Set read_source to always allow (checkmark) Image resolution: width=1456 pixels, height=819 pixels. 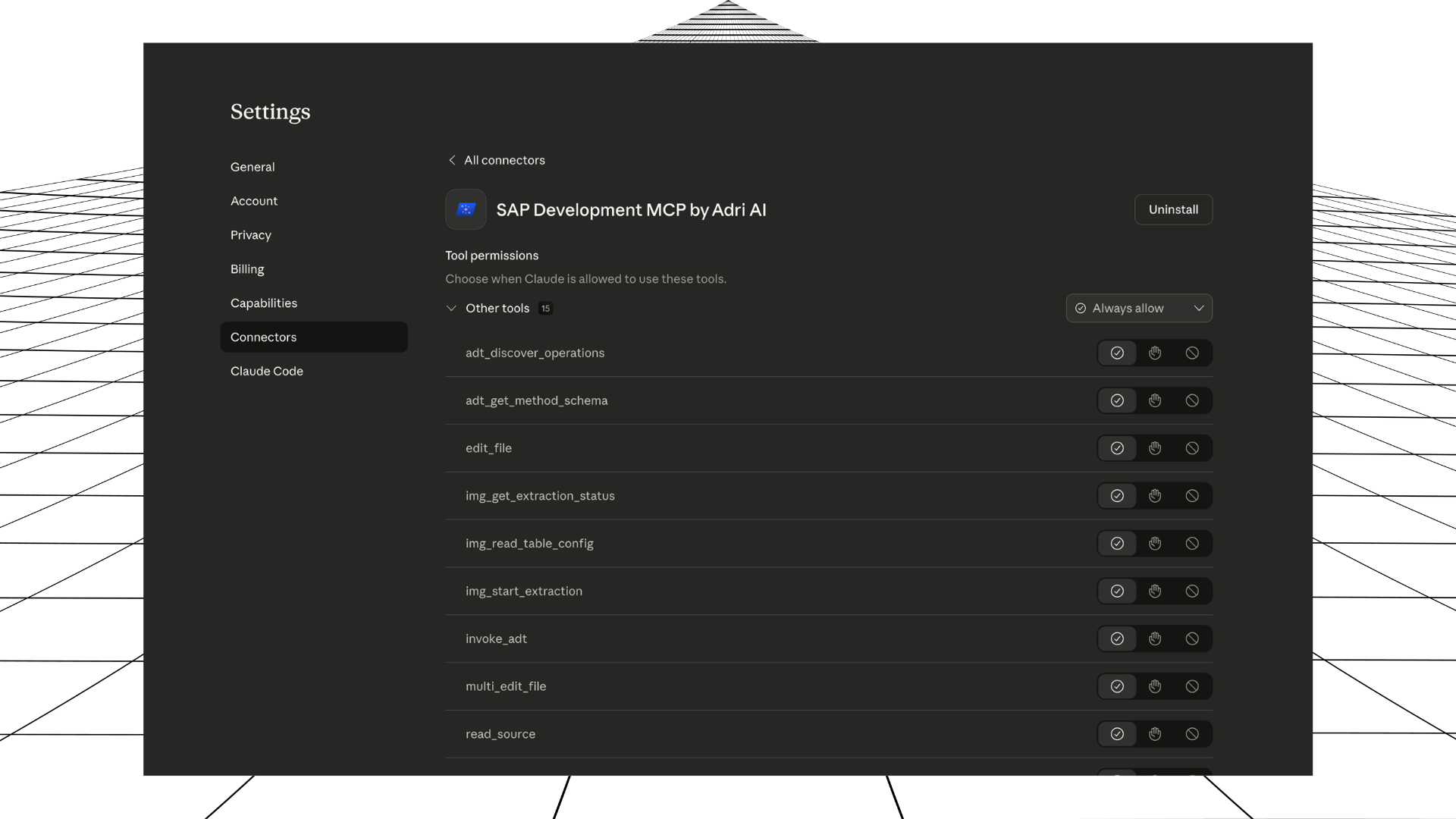click(1117, 734)
